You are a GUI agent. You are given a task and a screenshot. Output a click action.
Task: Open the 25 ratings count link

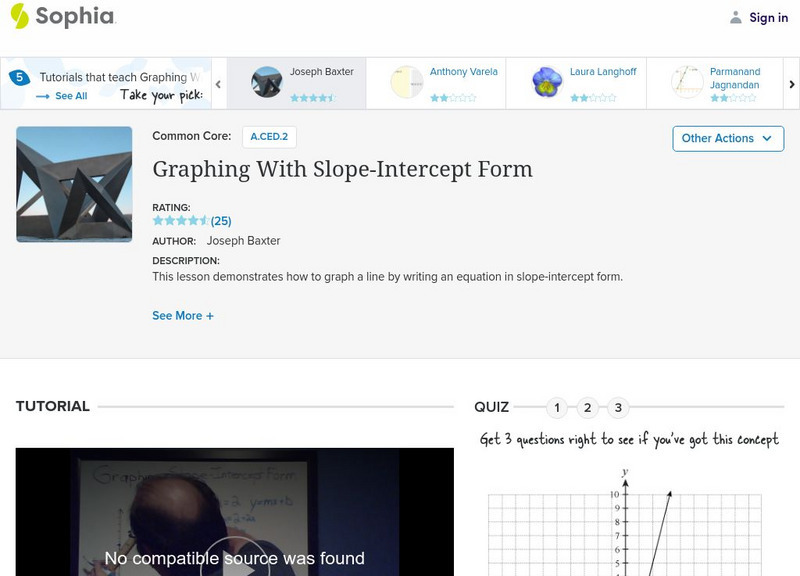(x=221, y=221)
